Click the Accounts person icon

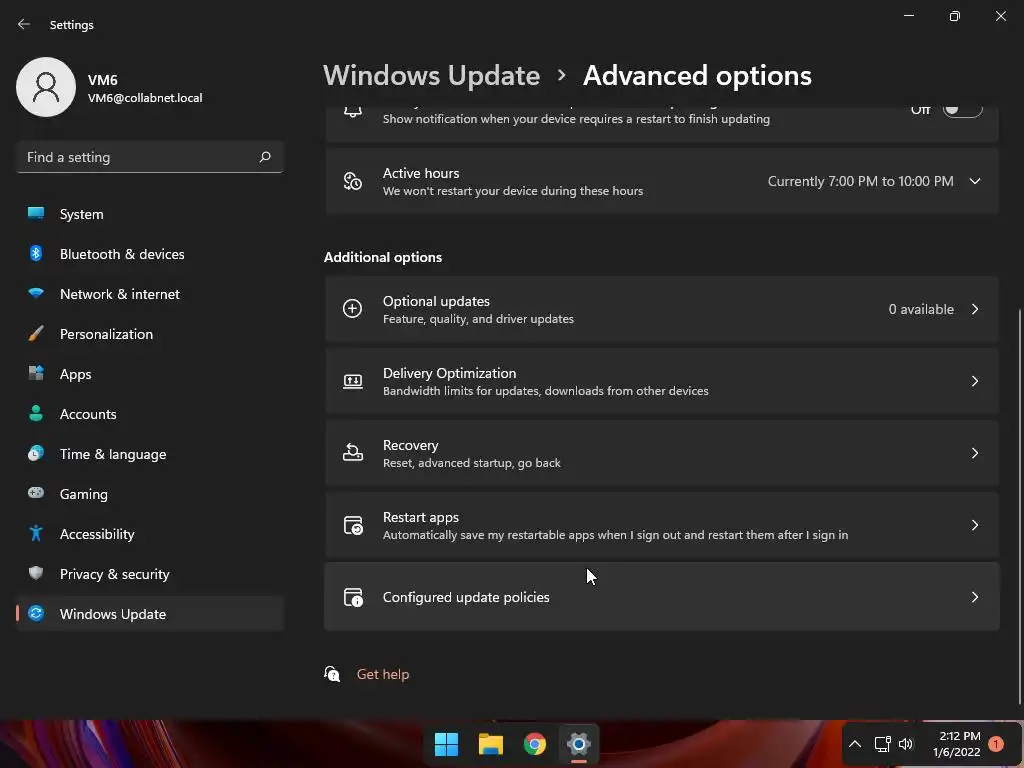[36, 413]
